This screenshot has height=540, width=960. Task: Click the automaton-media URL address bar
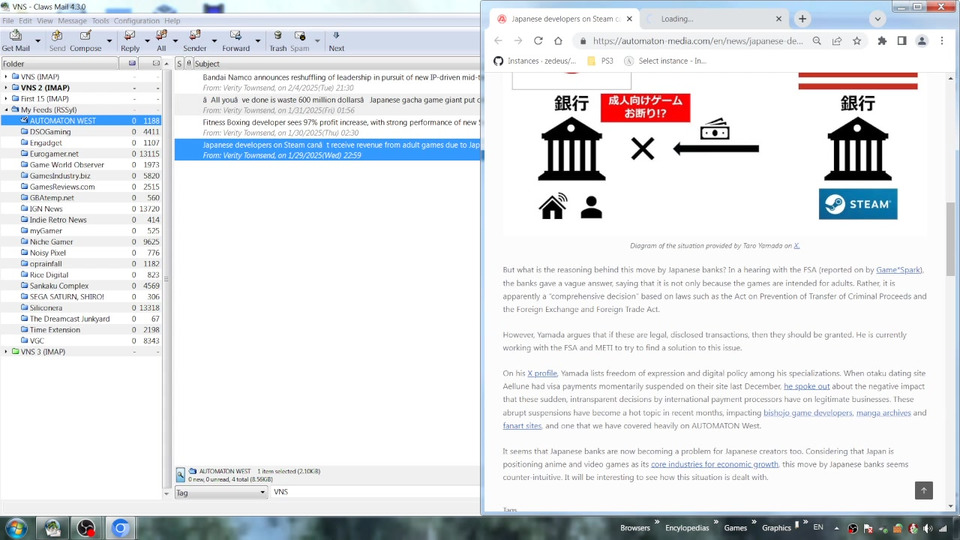coord(697,41)
